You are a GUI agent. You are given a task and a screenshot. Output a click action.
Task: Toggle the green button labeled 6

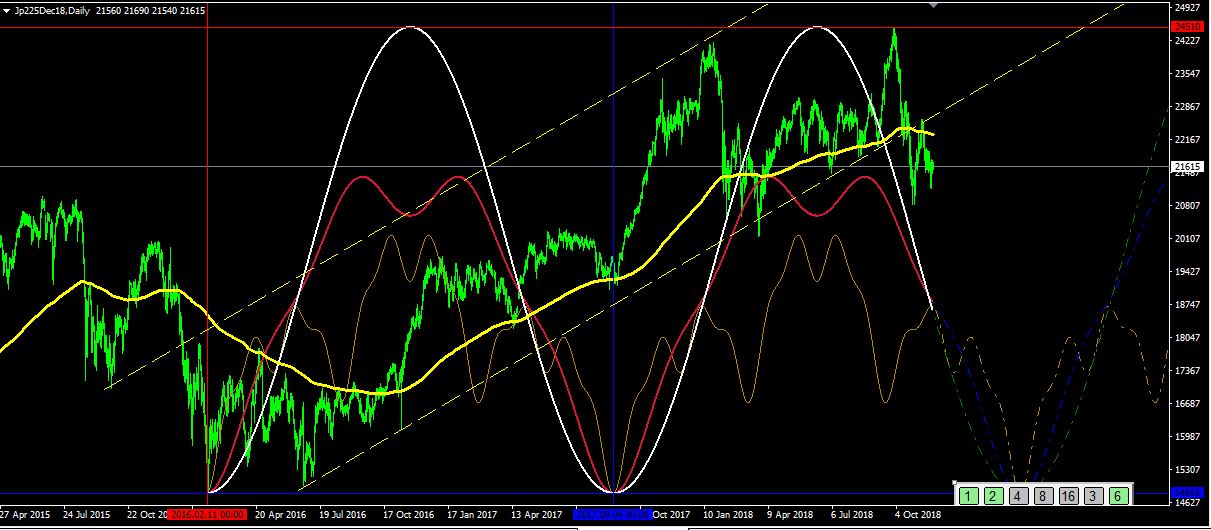pyautogui.click(x=1117, y=495)
